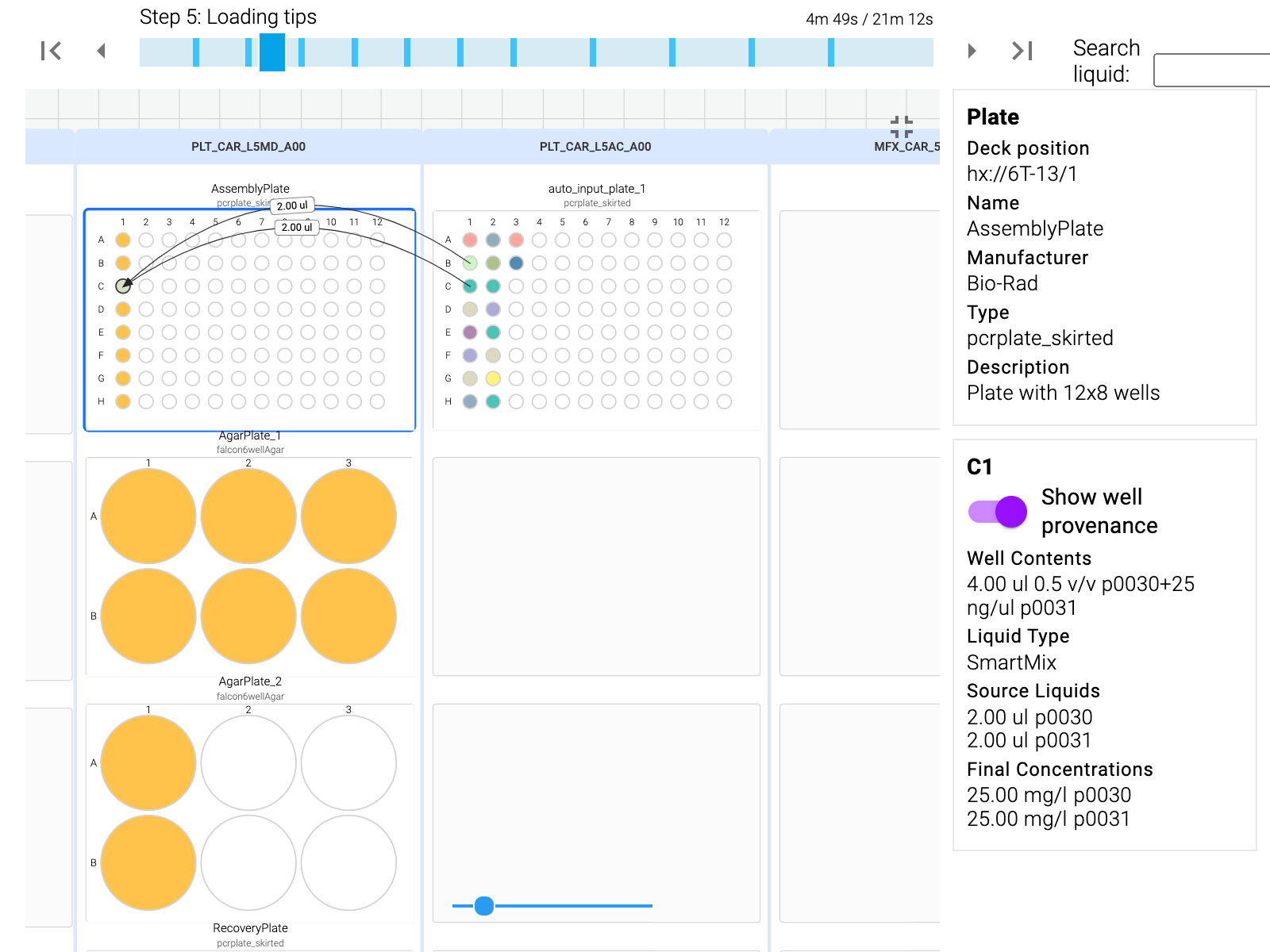1270x952 pixels.
Task: Click well A1 of AgarPlate_1
Action: [148, 516]
